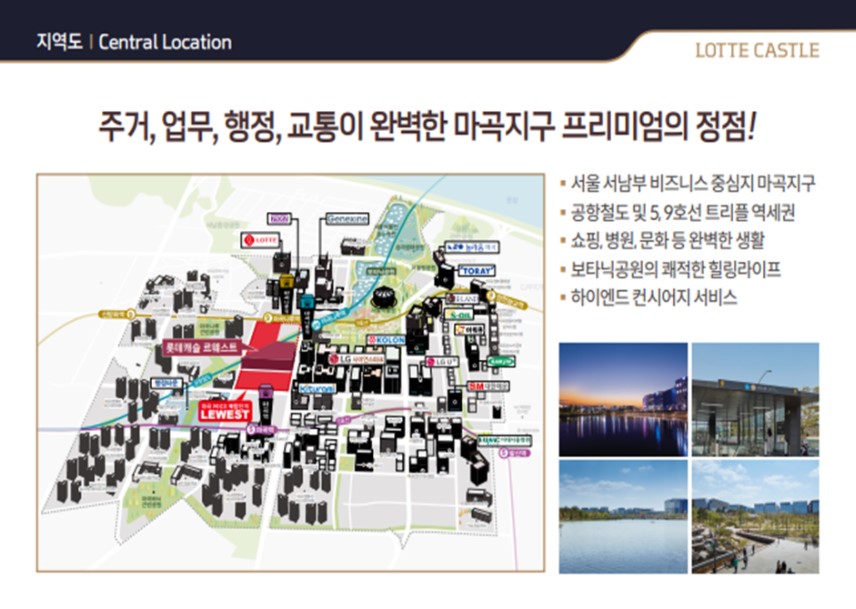Image resolution: width=856 pixels, height=609 pixels.
Task: Click the round dome building in Botanic Park
Action: click(384, 297)
